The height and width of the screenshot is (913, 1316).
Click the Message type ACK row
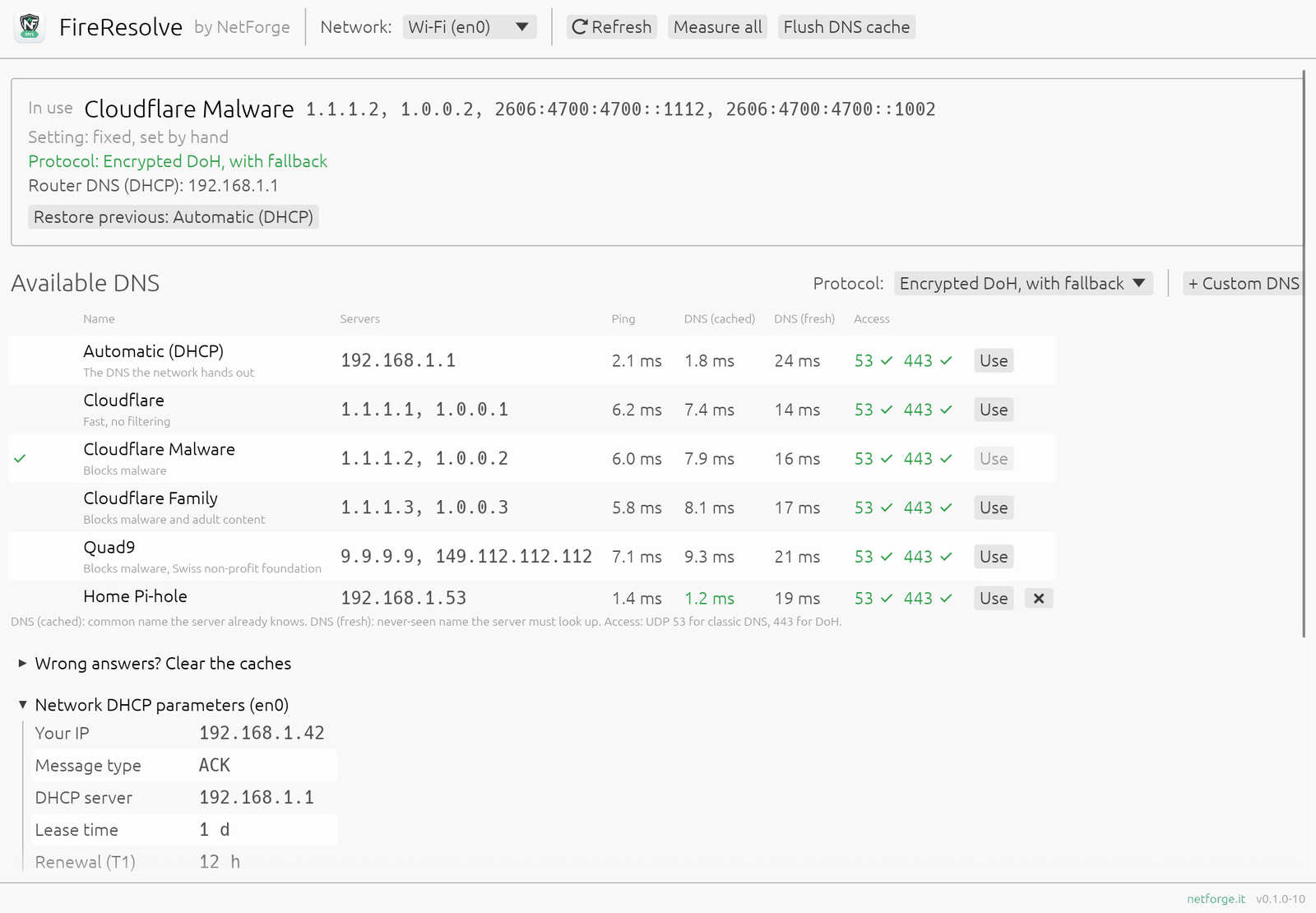185,765
